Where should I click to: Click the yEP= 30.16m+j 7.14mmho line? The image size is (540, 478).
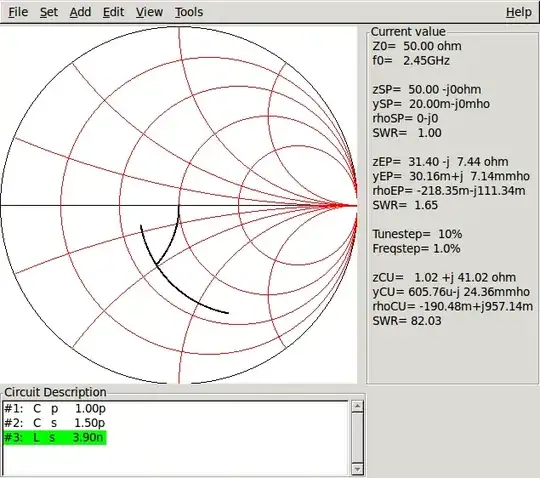click(451, 176)
